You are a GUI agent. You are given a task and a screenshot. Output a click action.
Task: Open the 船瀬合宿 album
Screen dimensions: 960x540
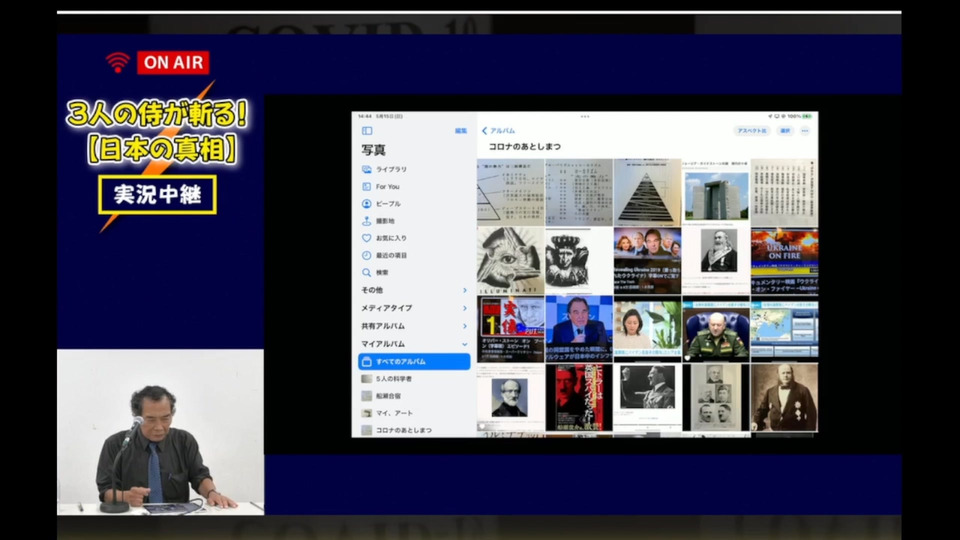point(414,396)
